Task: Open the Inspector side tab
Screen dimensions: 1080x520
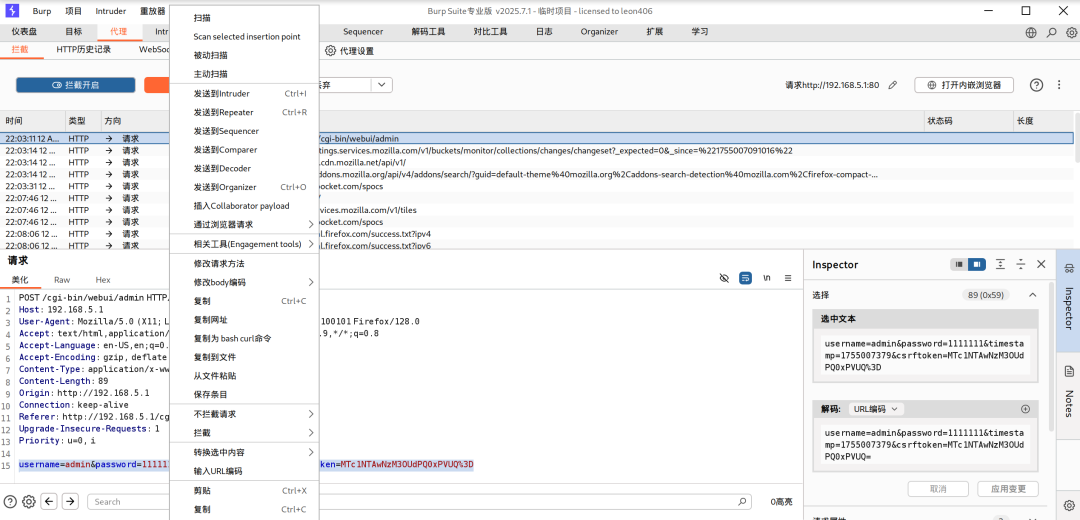Action: tap(1068, 300)
